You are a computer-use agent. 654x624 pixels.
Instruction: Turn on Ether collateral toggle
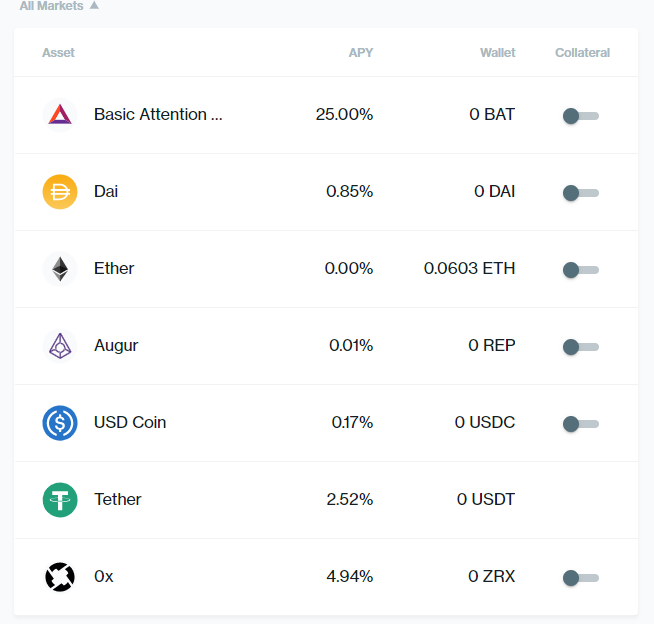coord(581,270)
